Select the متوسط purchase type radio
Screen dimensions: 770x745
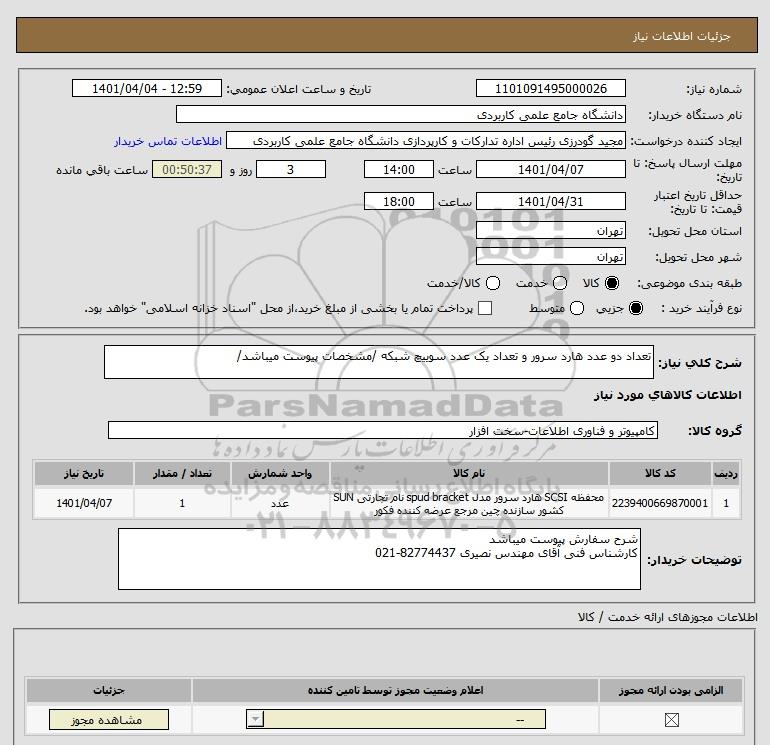pyautogui.click(x=577, y=308)
